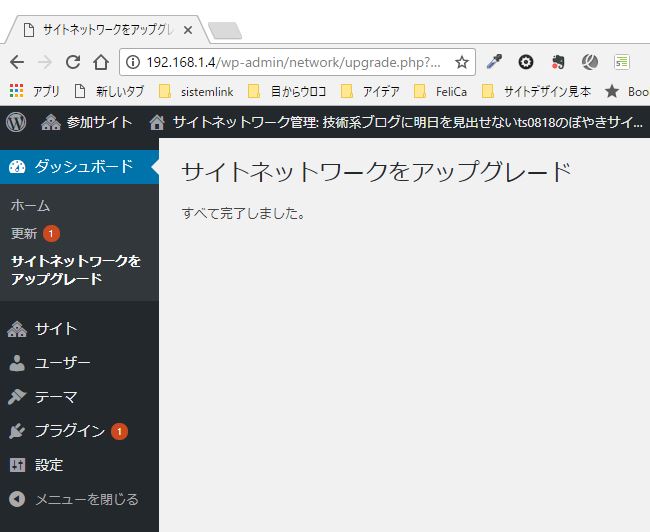Click the プラグイン update count badge
Screen dimensions: 650x532
(x=119, y=432)
